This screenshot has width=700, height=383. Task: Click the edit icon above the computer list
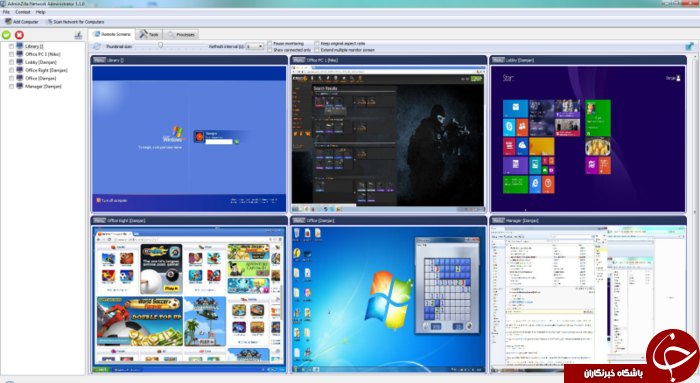coord(78,35)
